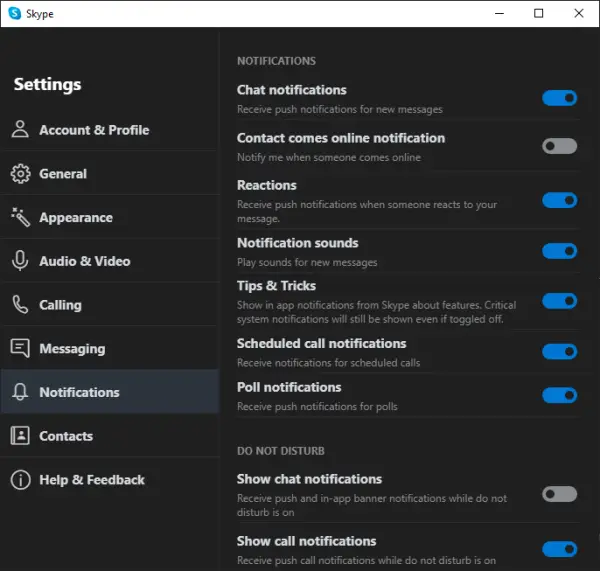This screenshot has height=571, width=600.
Task: Select the Appearance settings label
Action: (x=76, y=217)
